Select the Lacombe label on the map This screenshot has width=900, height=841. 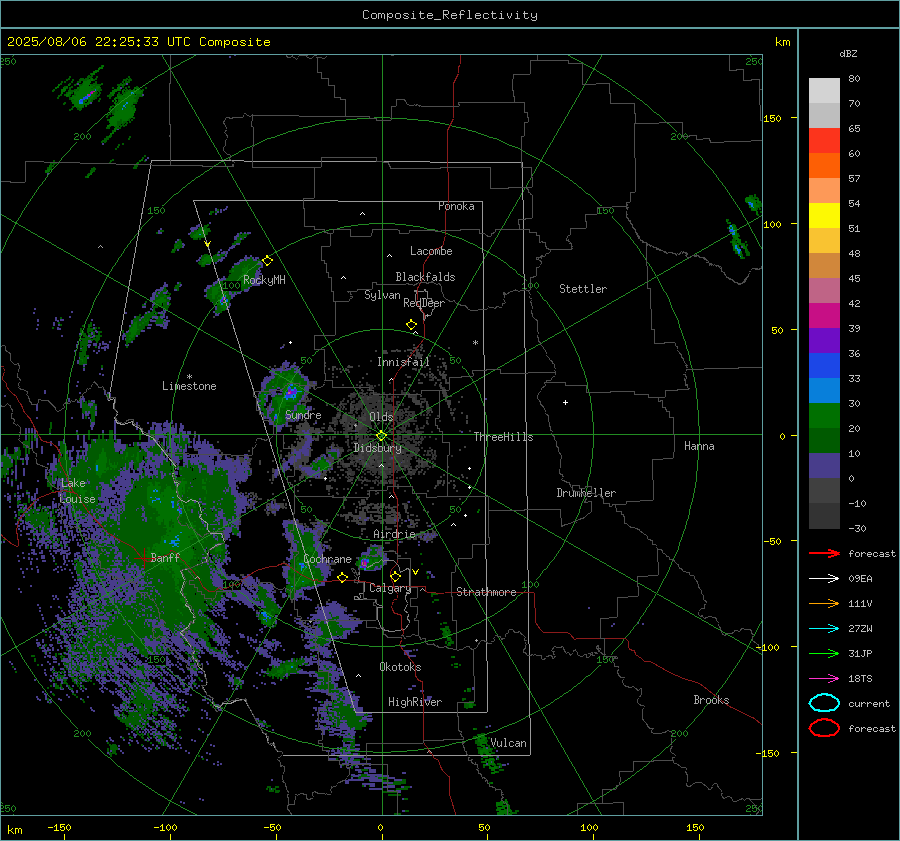pos(431,251)
